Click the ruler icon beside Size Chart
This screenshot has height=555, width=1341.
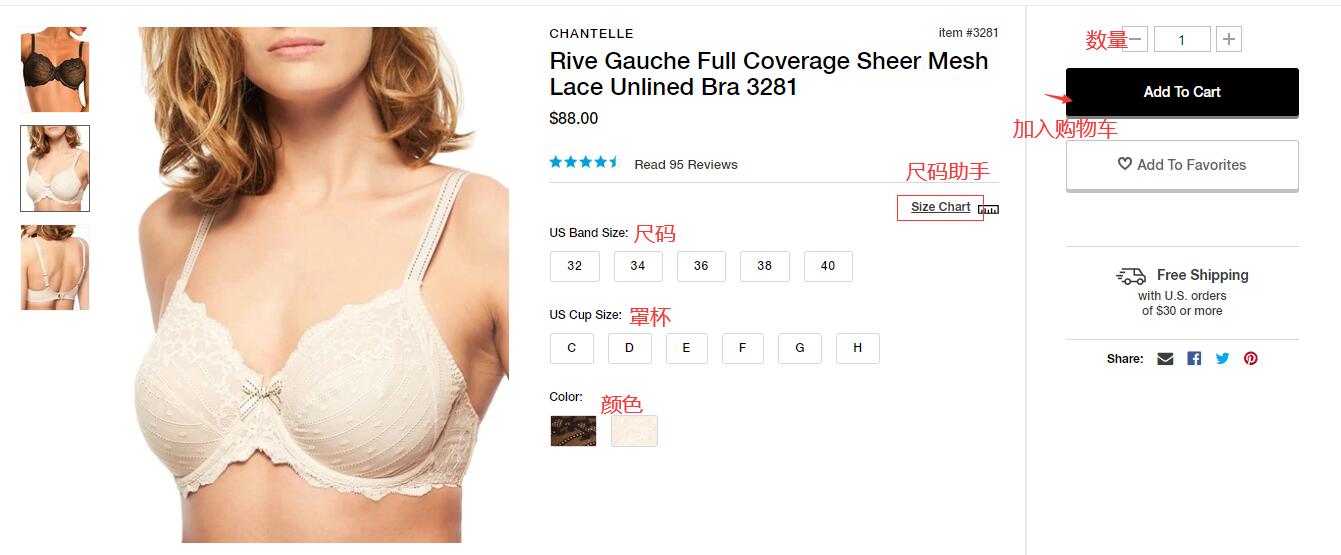pos(989,209)
